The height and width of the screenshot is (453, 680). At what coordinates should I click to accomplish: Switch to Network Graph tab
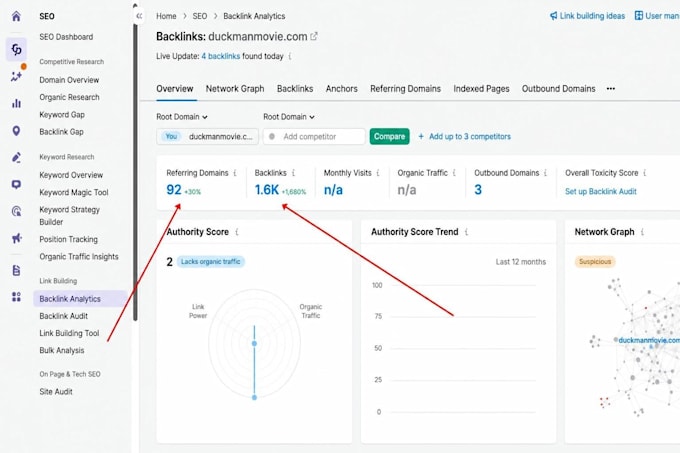coord(235,88)
